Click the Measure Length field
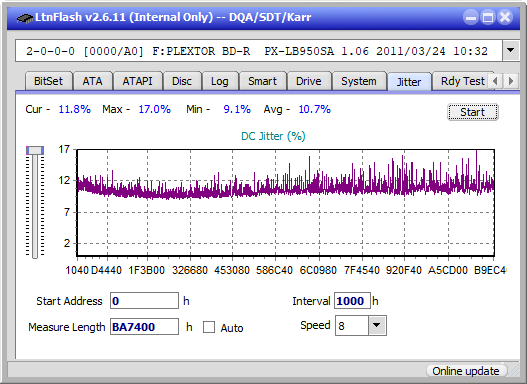The width and height of the screenshot is (527, 384). point(144,327)
